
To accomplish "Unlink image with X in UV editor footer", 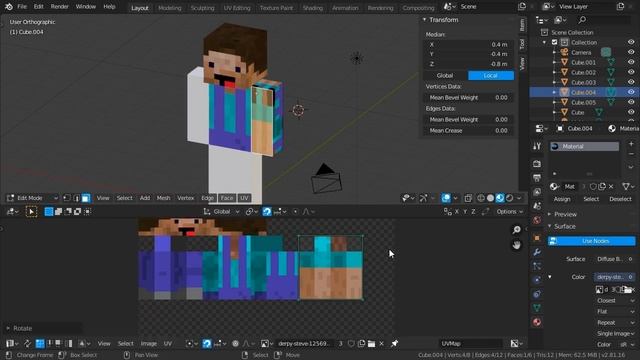I will point(381,344).
